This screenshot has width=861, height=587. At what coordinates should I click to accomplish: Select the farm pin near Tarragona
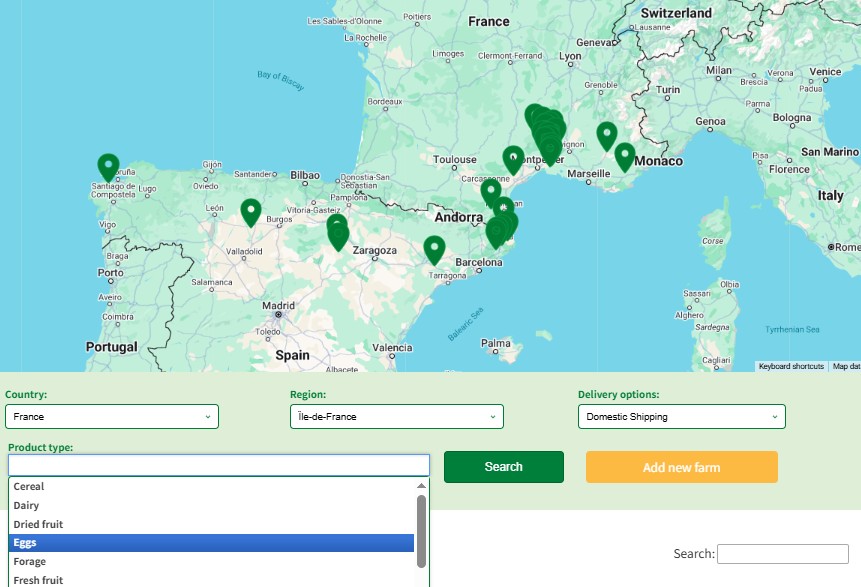[434, 249]
